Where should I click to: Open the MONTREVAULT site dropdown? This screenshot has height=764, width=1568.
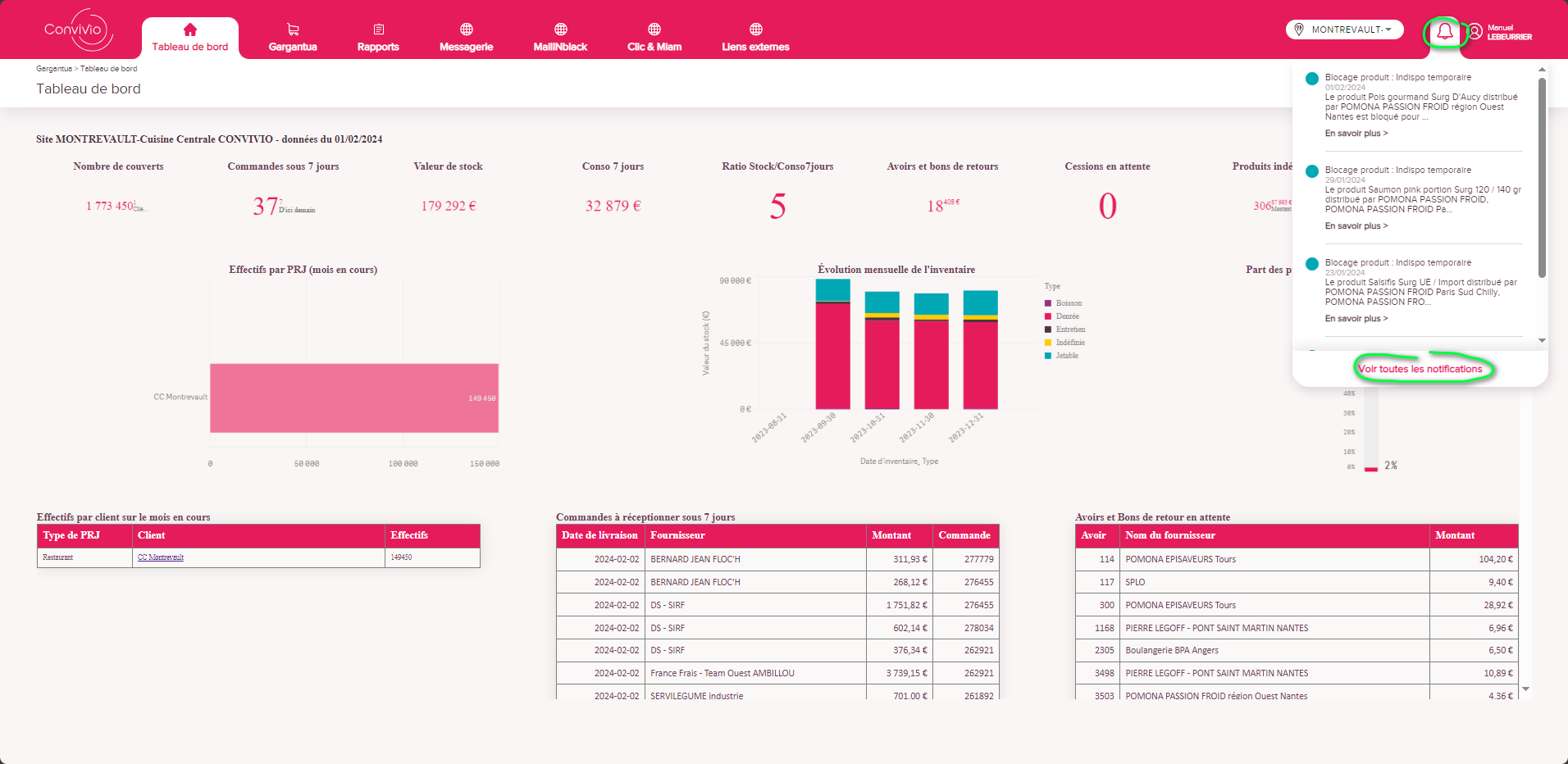pos(1345,30)
